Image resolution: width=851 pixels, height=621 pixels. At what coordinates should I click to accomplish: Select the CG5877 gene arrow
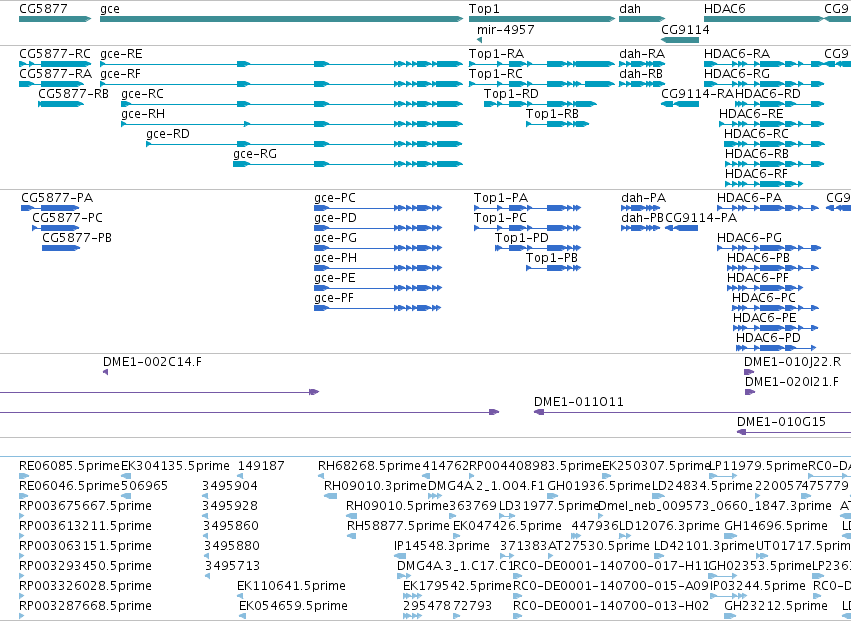[55, 20]
